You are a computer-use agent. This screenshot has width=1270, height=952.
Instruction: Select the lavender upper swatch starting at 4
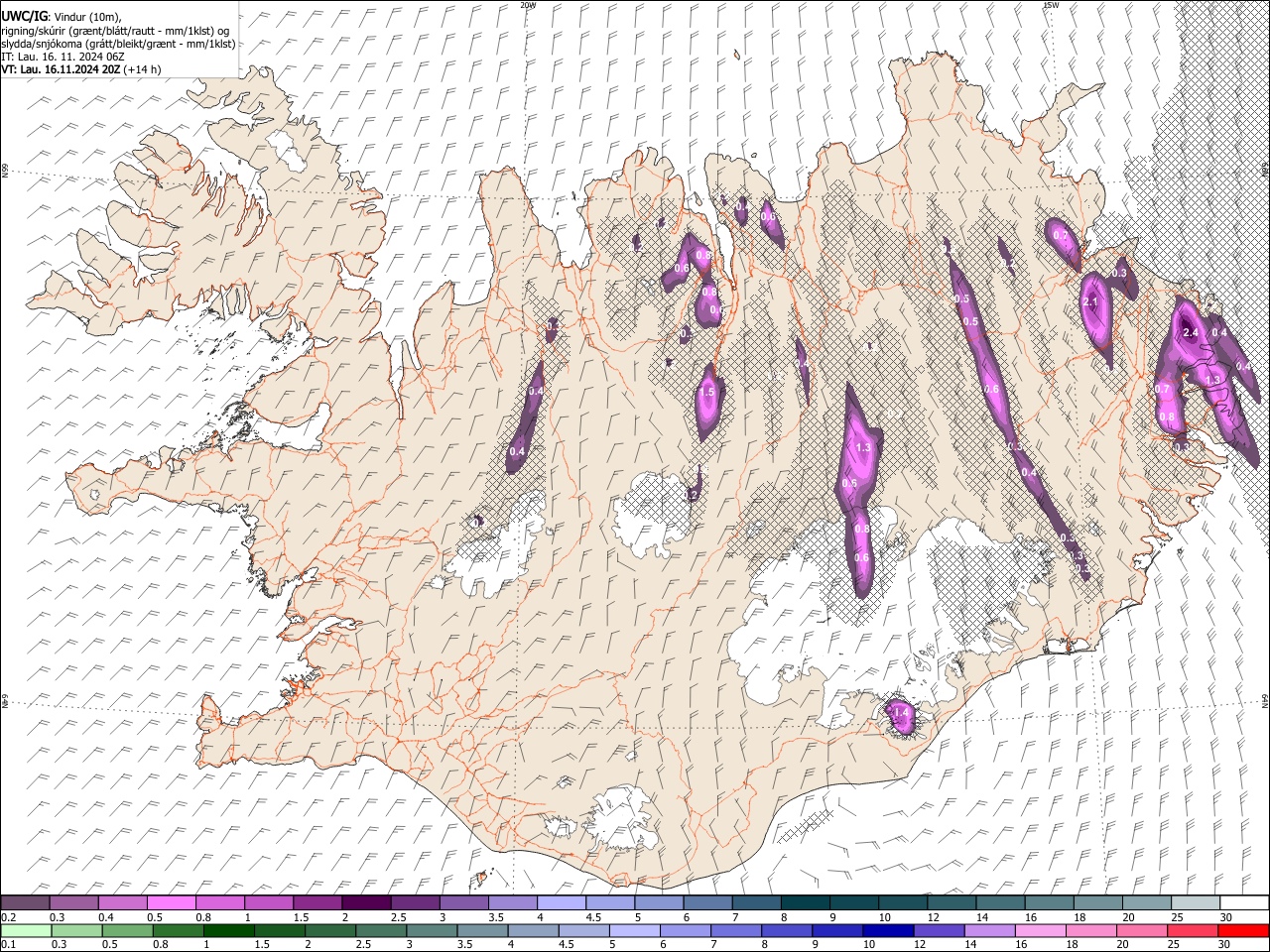(x=560, y=903)
